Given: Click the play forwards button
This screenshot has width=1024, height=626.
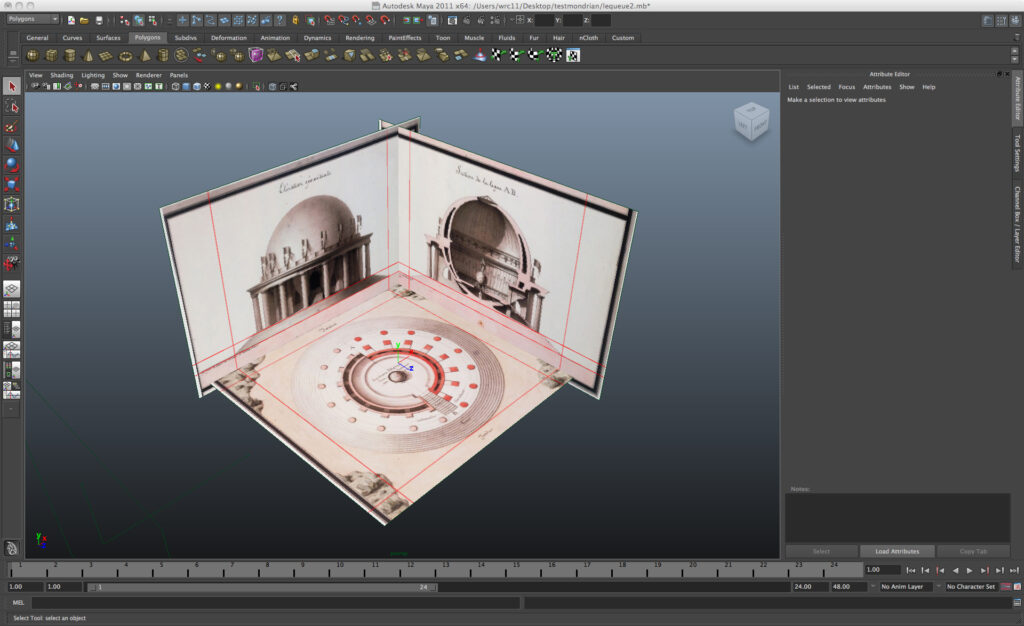Looking at the screenshot, I should pyautogui.click(x=969, y=570).
